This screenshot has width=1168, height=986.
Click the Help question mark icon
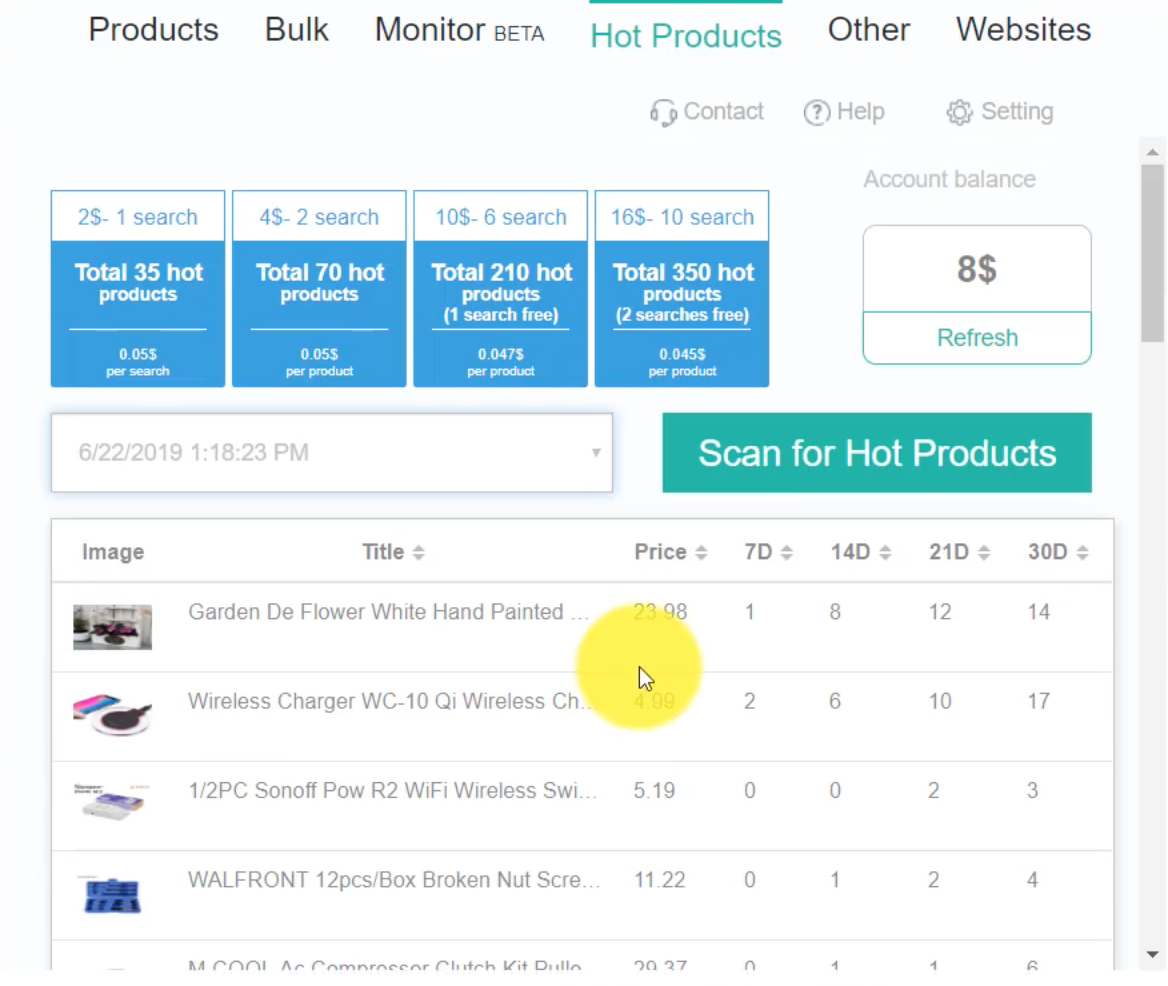coord(816,112)
